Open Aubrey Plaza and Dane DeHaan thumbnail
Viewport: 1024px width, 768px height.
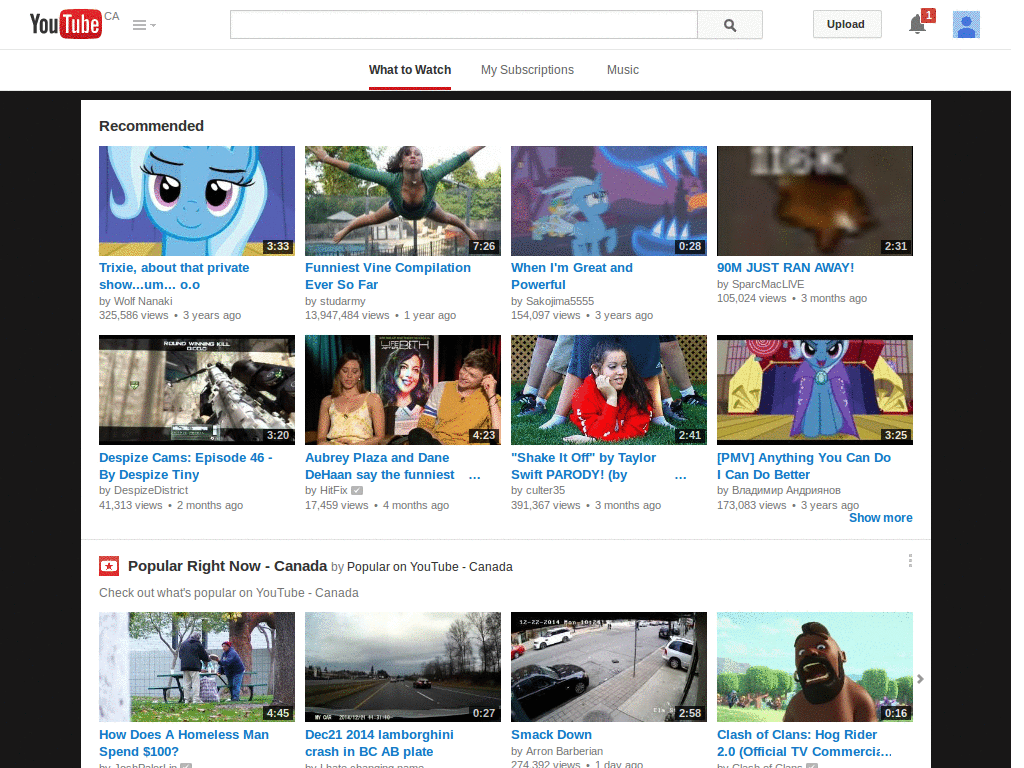click(403, 390)
